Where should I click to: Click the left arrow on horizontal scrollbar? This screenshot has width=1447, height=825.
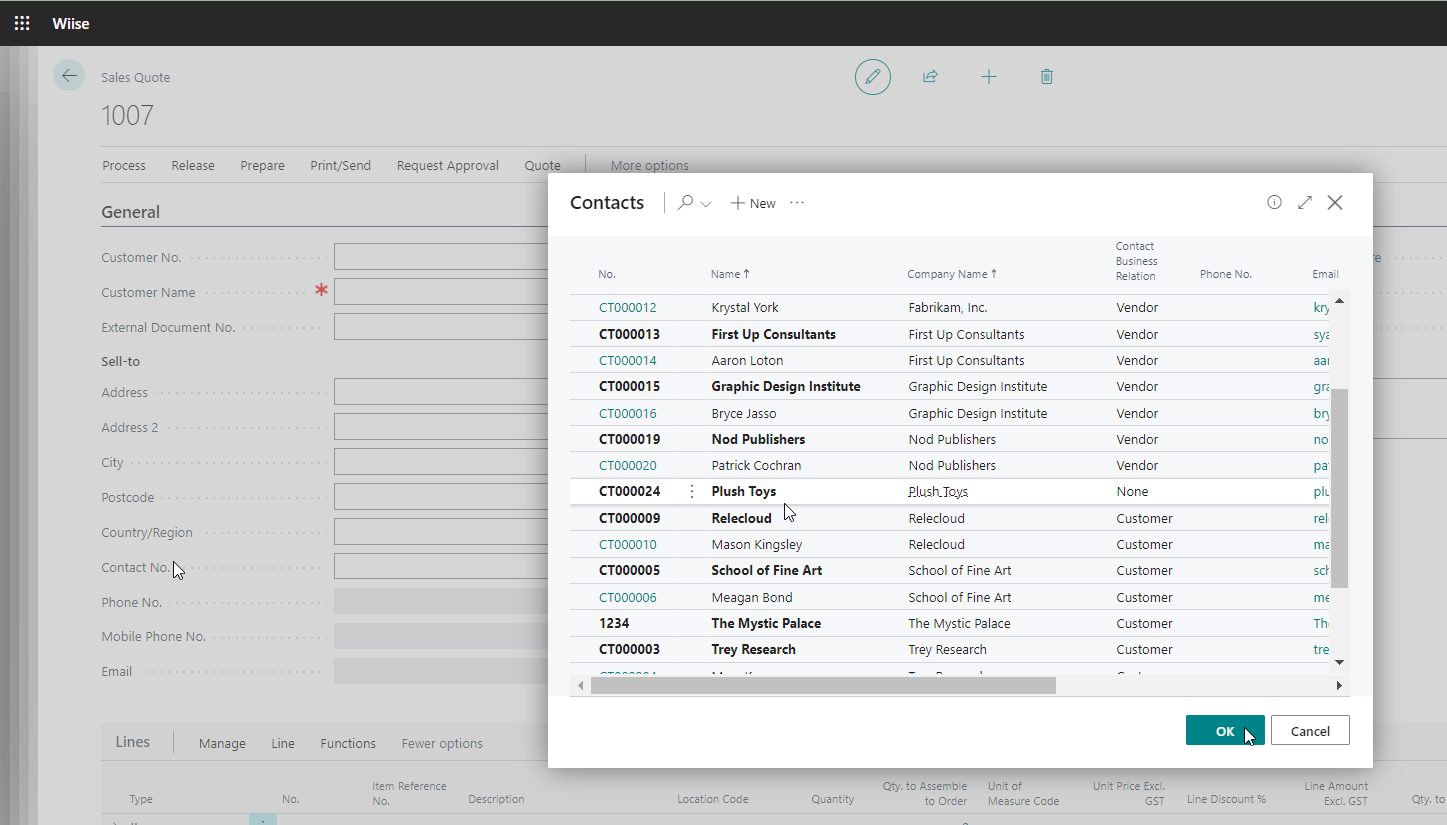(580, 685)
